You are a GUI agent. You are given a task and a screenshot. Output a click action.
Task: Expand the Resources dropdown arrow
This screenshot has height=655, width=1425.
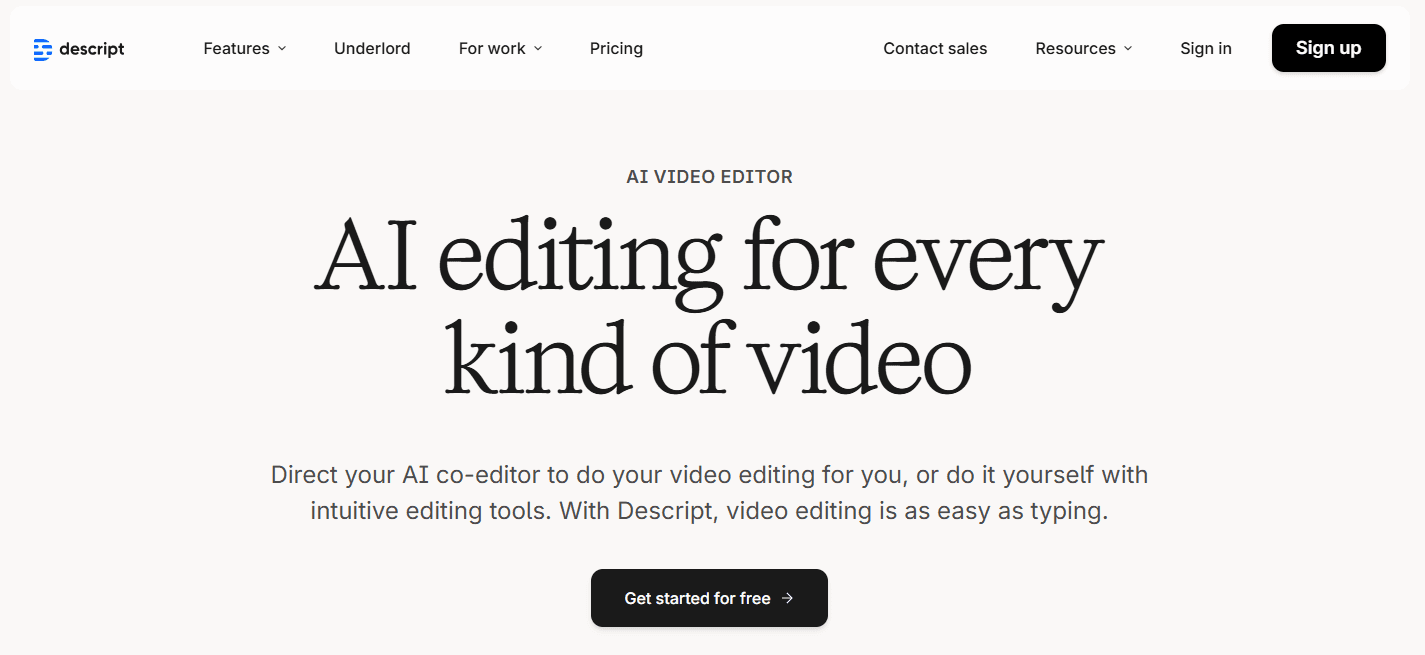click(x=1128, y=48)
